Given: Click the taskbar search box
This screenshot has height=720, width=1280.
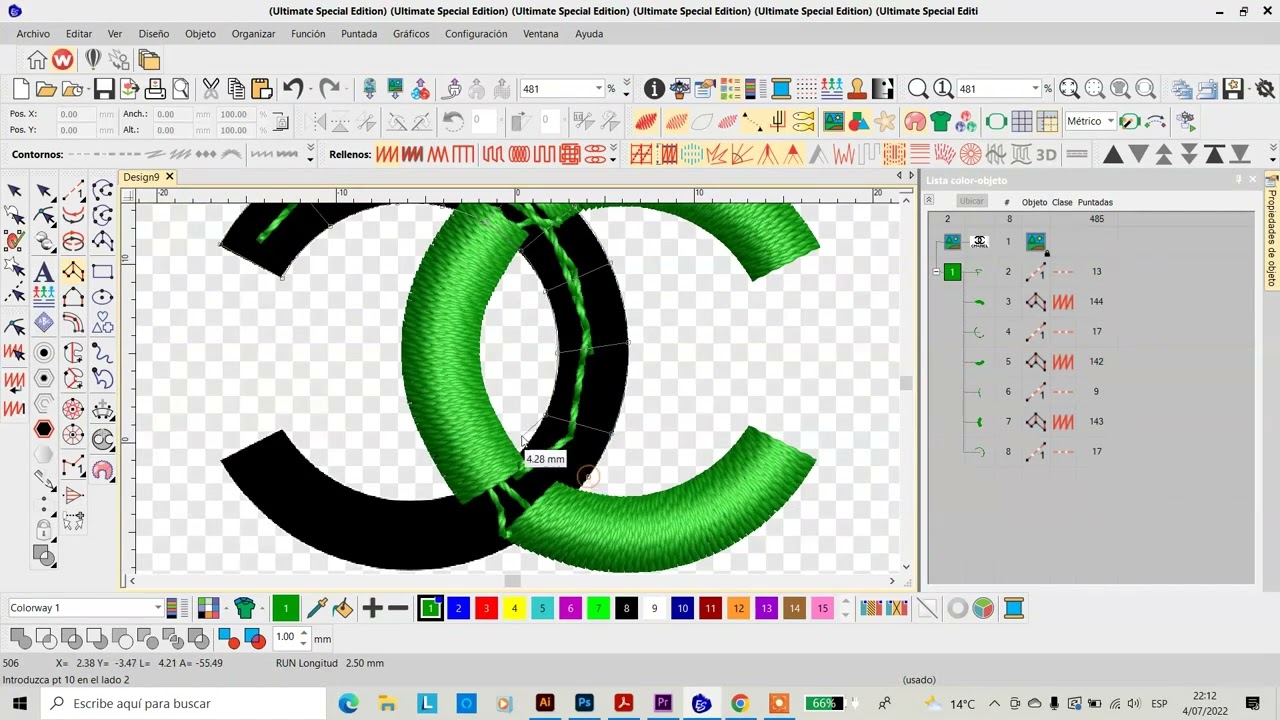Looking at the screenshot, I should point(185,704).
